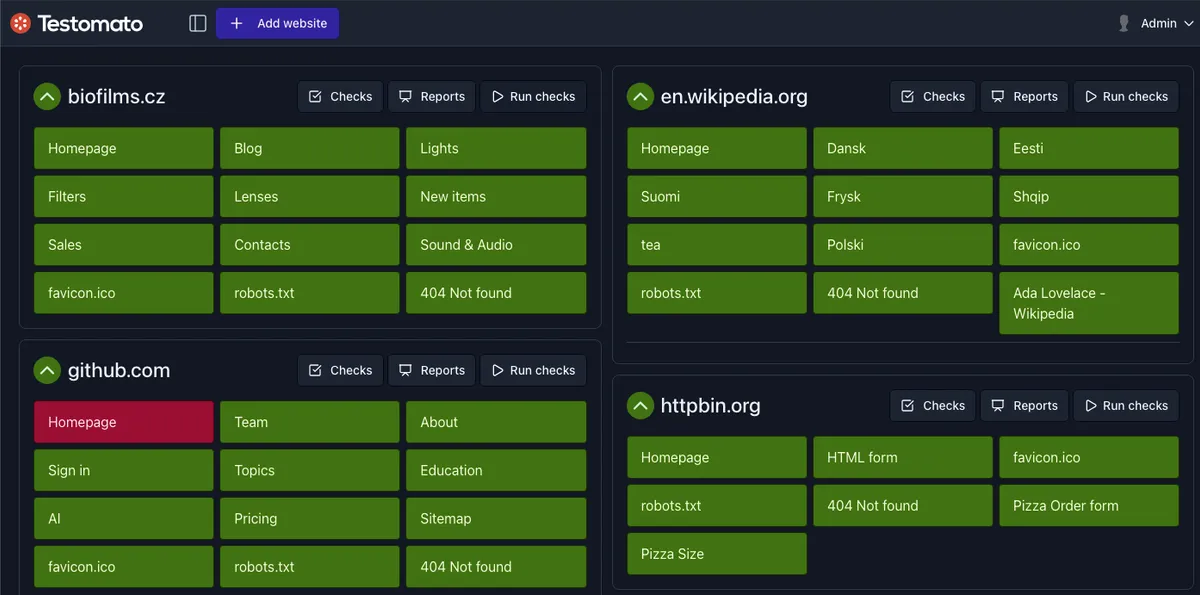Viewport: 1200px width, 595px height.
Task: Open Reports for httpbin.org
Action: coord(1025,406)
